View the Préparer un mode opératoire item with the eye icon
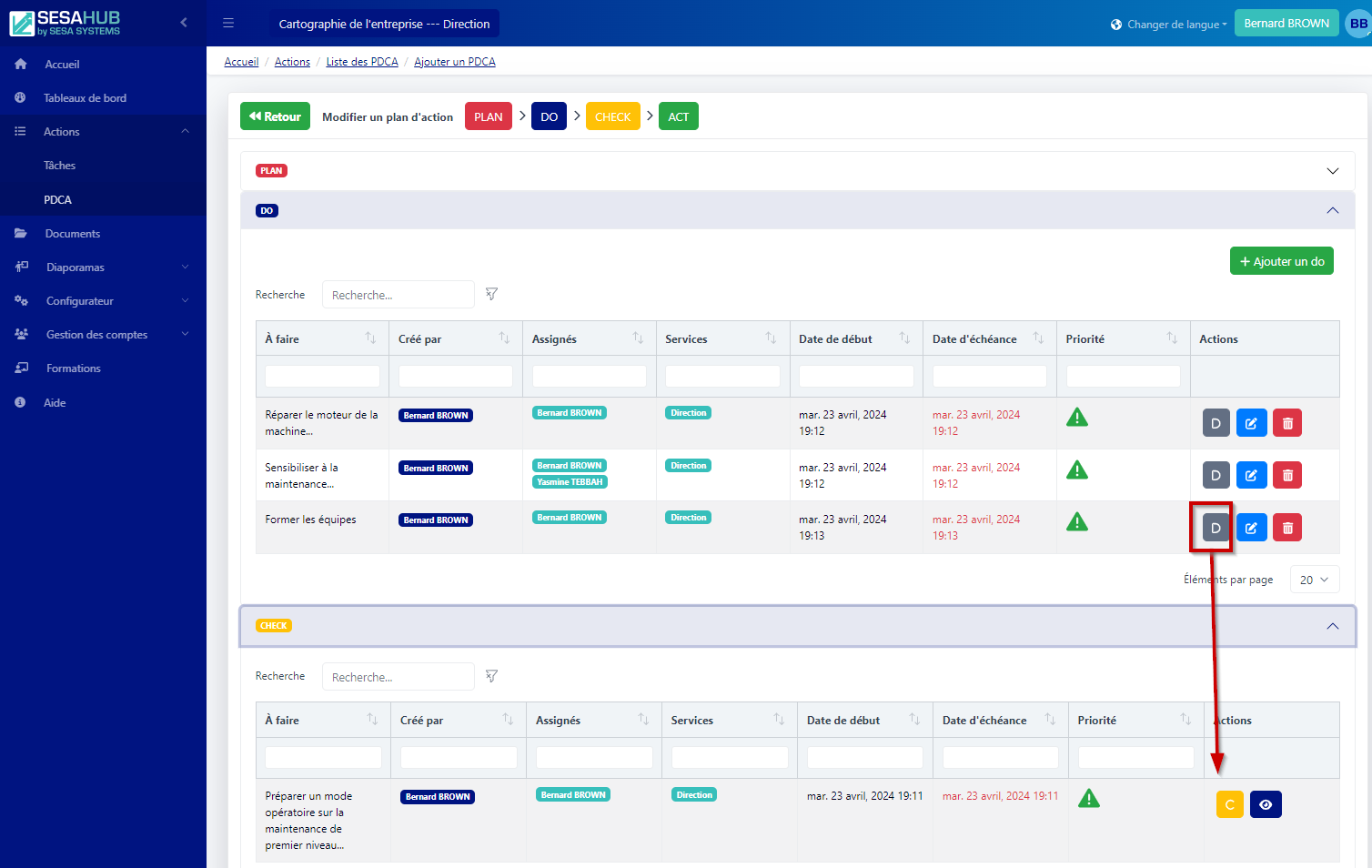Screen dimensions: 1372x868 tap(1265, 804)
